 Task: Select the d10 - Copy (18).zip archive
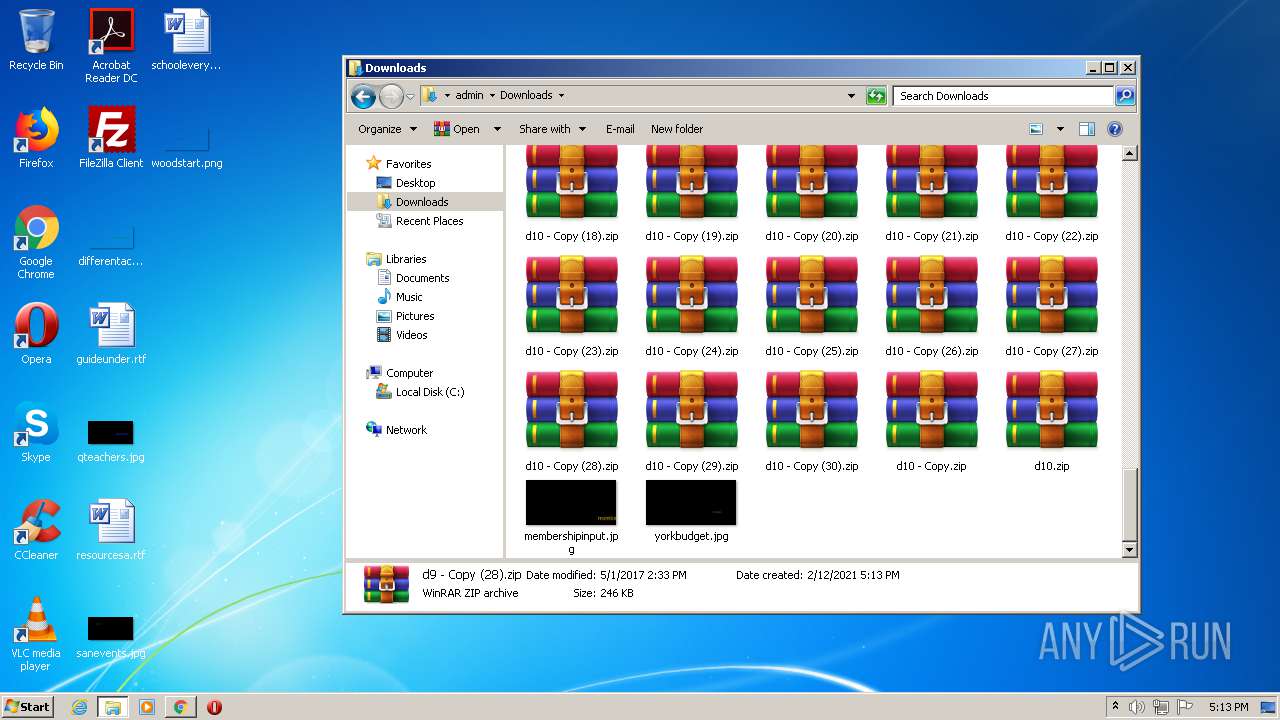(572, 194)
